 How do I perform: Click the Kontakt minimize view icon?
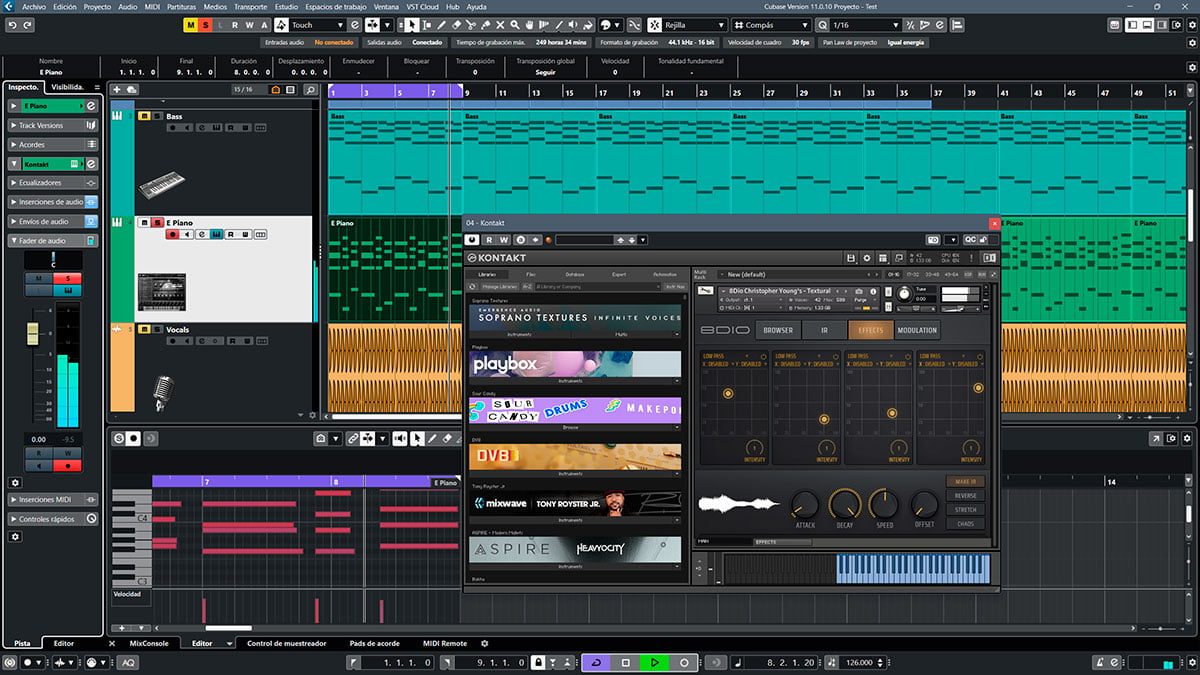point(900,258)
